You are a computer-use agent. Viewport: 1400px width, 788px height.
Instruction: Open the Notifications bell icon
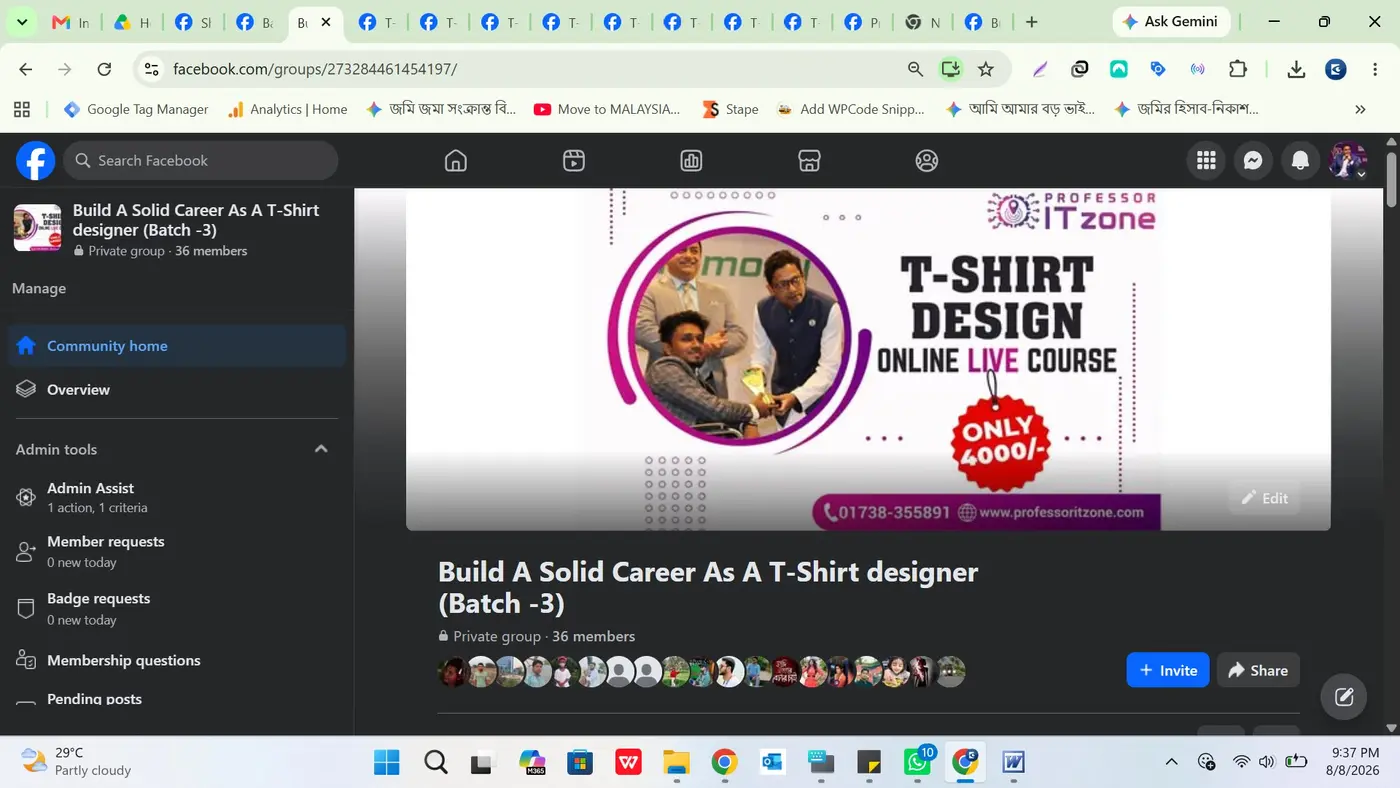pos(1300,160)
